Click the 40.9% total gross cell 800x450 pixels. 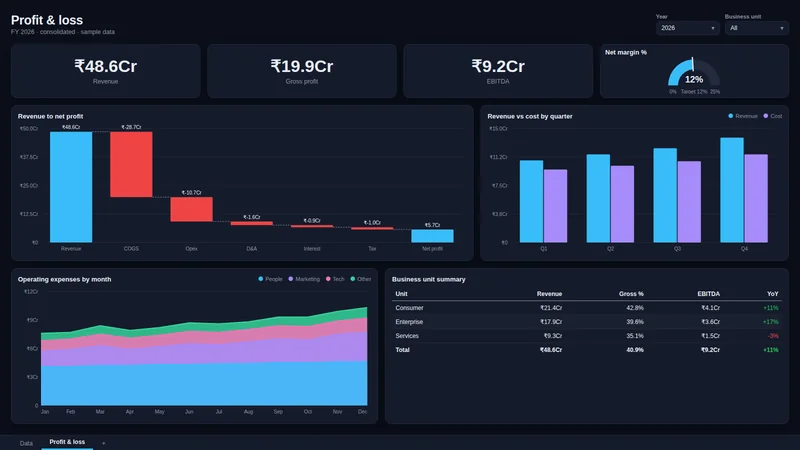[x=635, y=350]
